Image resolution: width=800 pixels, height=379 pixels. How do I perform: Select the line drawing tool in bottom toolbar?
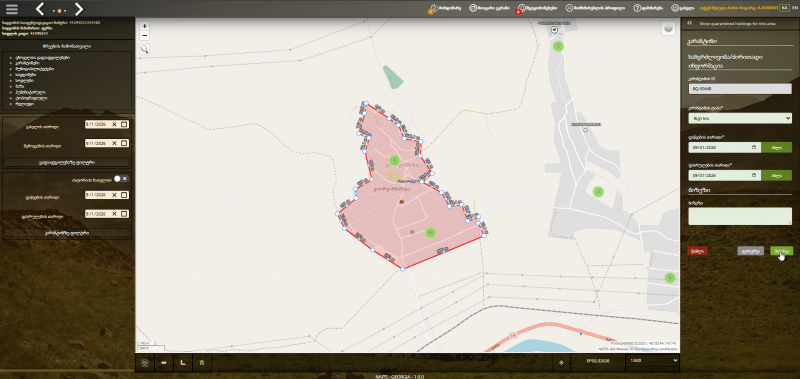164,363
